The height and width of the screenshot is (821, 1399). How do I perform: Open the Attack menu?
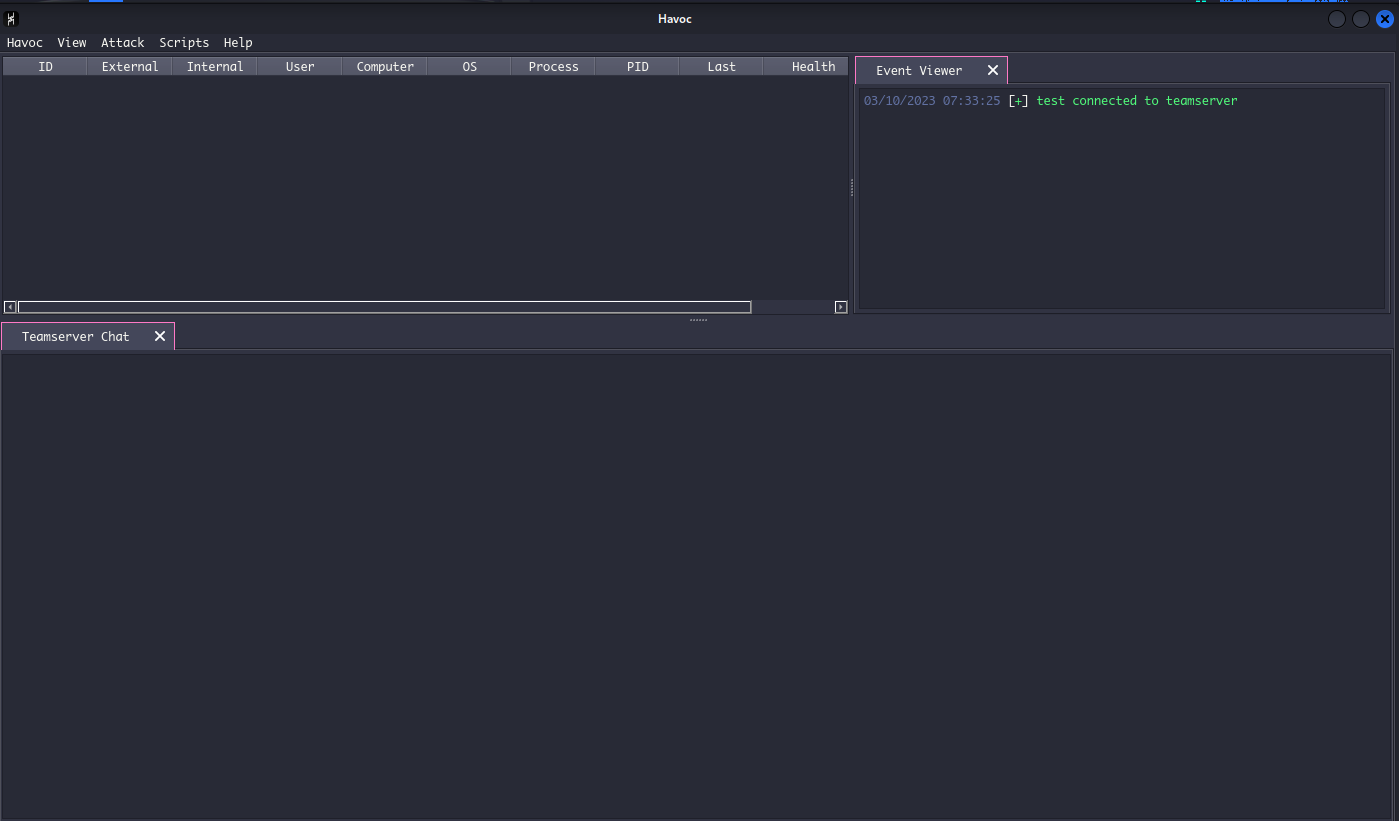[123, 43]
